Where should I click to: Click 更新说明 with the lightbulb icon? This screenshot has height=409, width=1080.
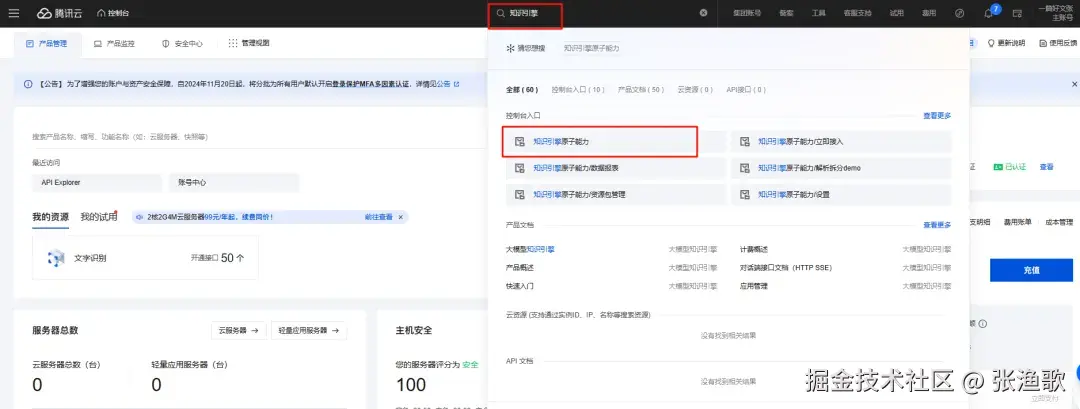[1006, 43]
